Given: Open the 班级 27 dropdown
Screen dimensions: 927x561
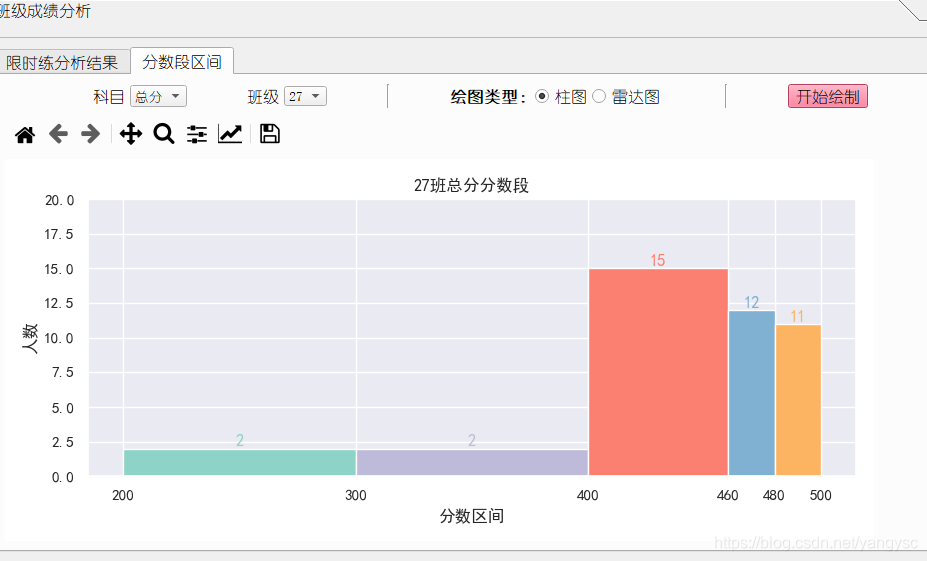Looking at the screenshot, I should tap(305, 96).
